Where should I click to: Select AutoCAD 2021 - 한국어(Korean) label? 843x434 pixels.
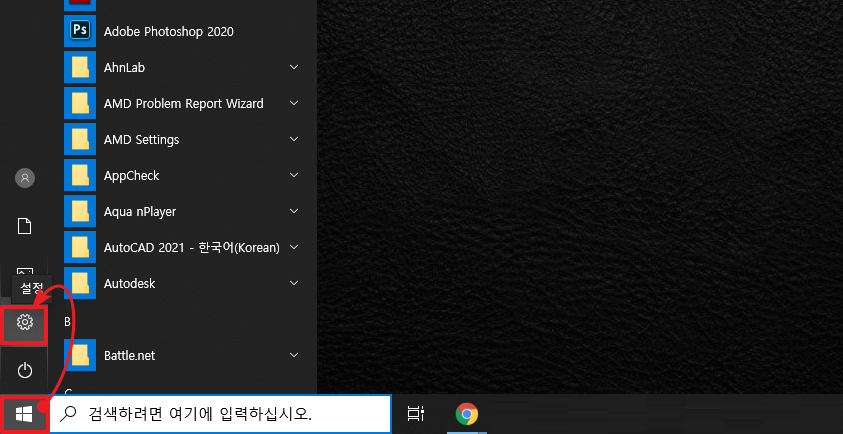coord(191,248)
